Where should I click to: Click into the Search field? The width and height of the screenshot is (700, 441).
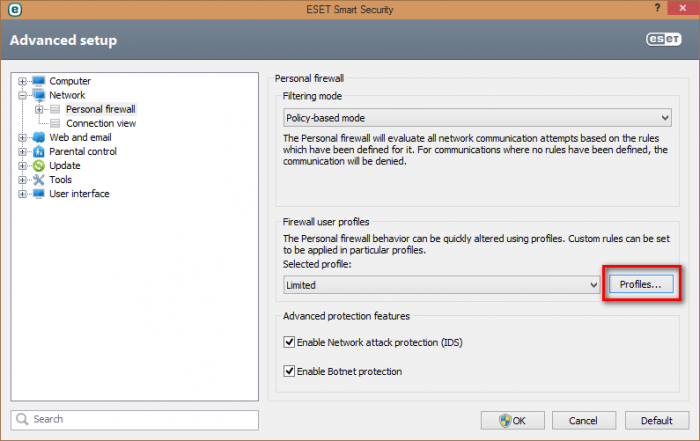pos(134,420)
